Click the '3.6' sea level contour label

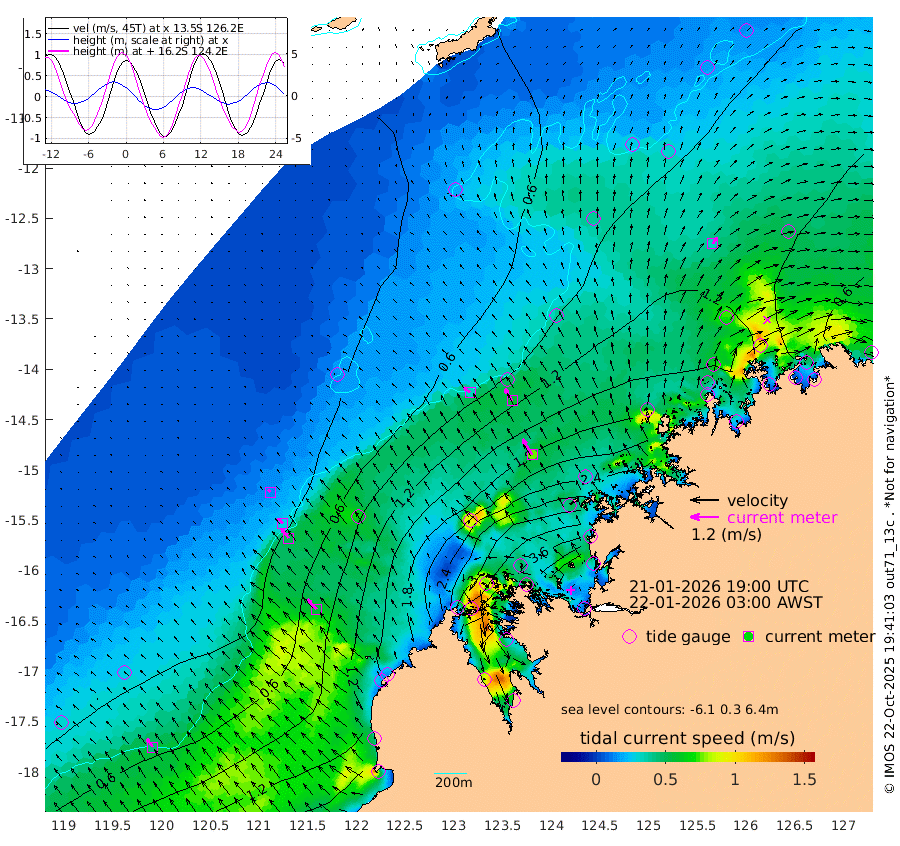538,556
